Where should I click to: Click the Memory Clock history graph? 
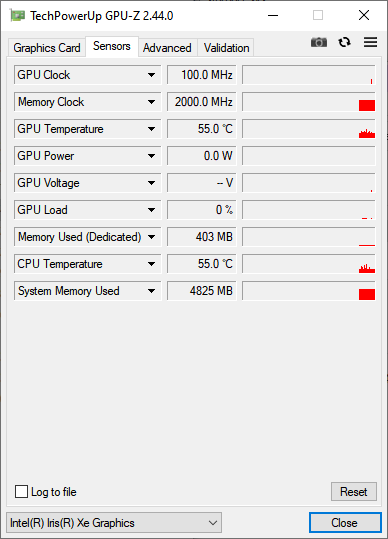point(309,102)
